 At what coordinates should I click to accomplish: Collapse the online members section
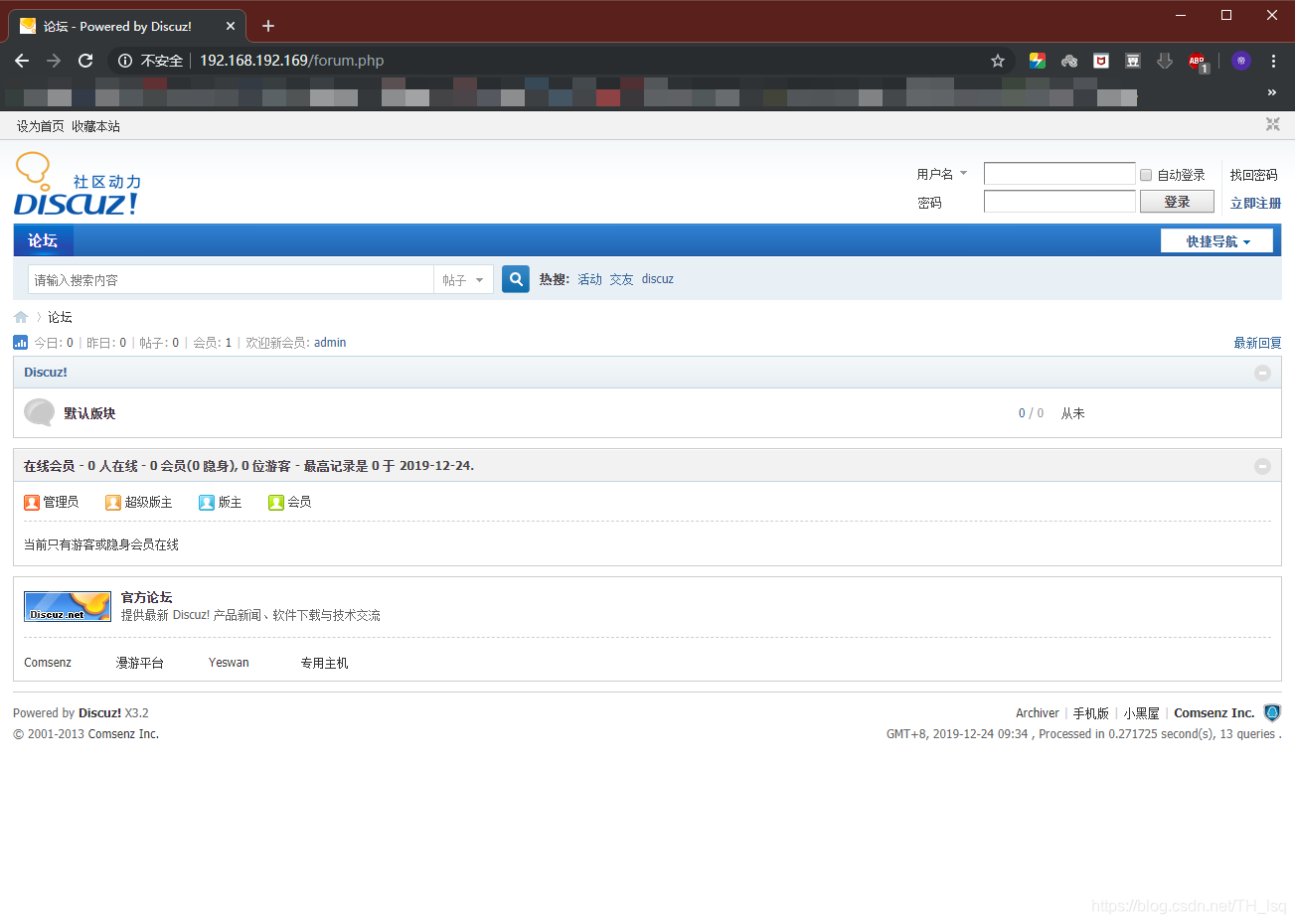[1262, 466]
